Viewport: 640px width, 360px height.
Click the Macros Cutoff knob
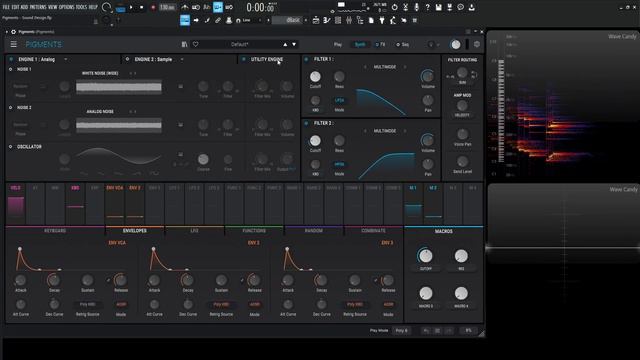coord(426,256)
